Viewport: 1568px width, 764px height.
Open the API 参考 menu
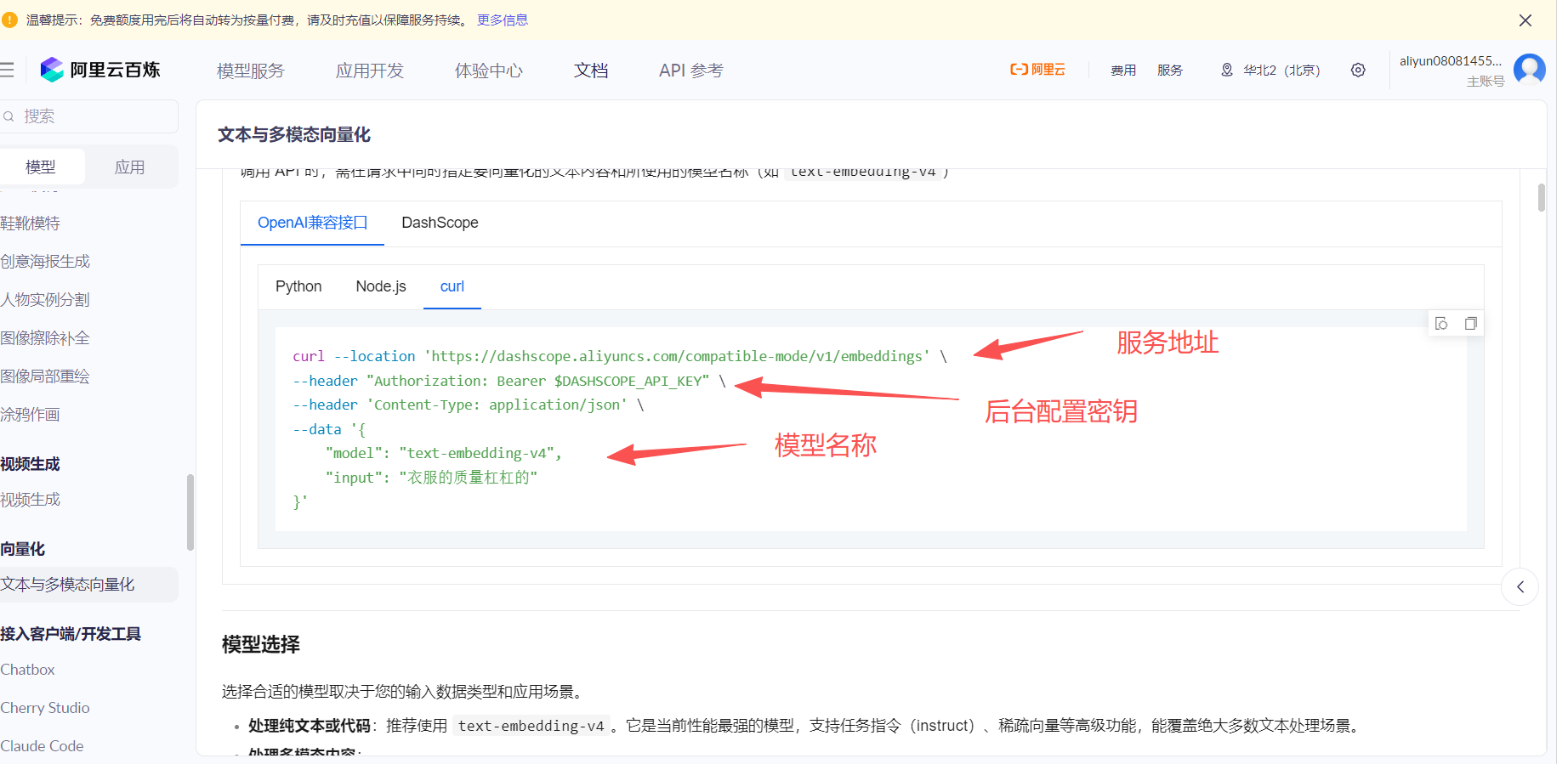pos(691,71)
